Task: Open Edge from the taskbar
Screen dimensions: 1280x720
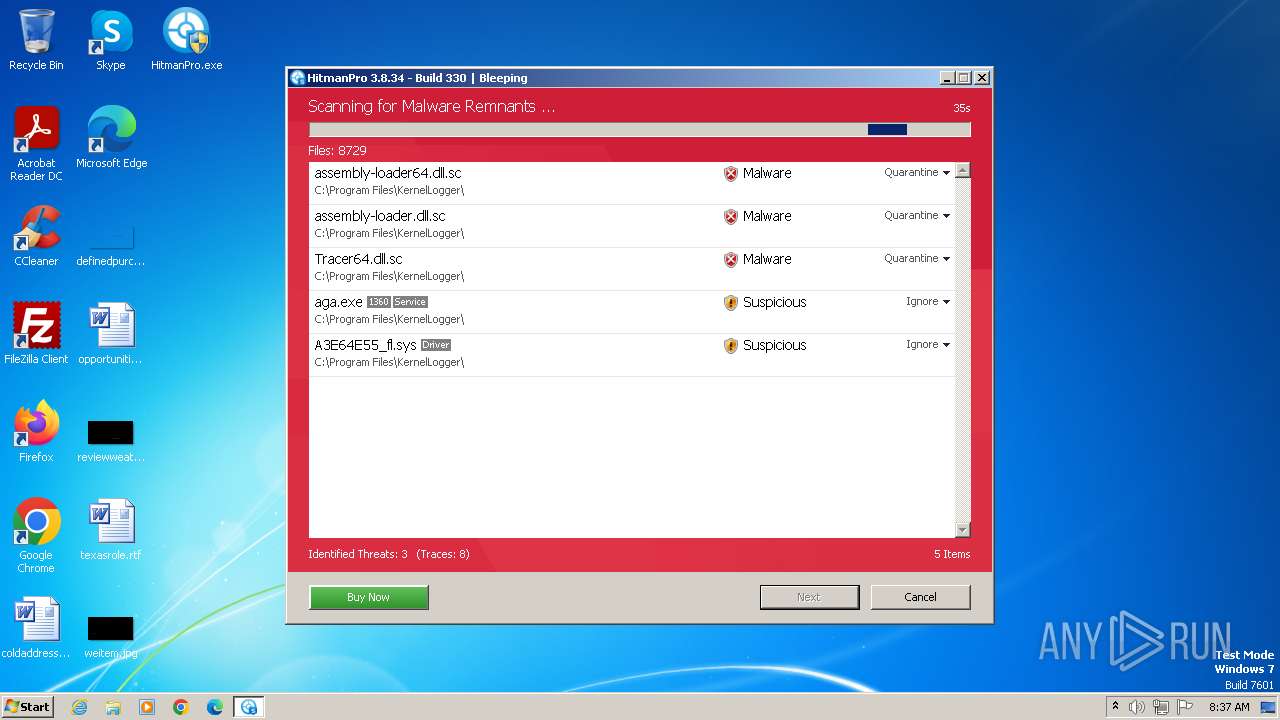Action: 215,707
